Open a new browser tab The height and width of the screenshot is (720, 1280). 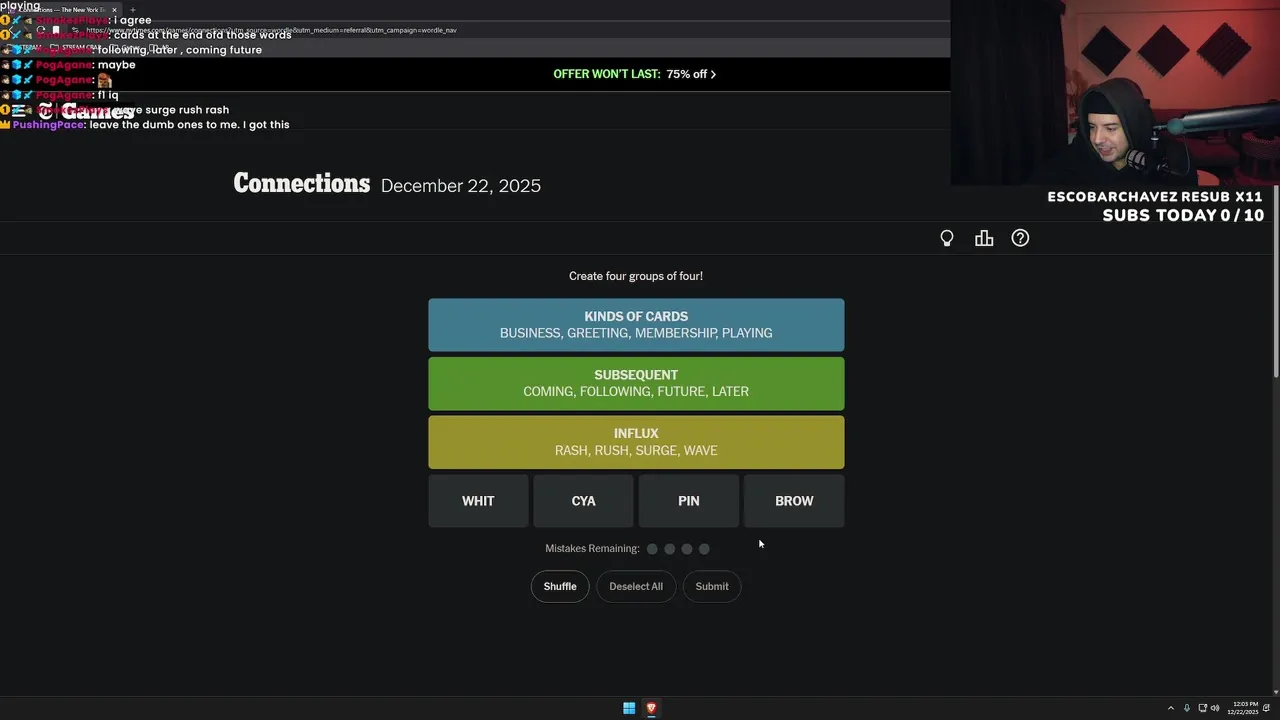tap(132, 9)
